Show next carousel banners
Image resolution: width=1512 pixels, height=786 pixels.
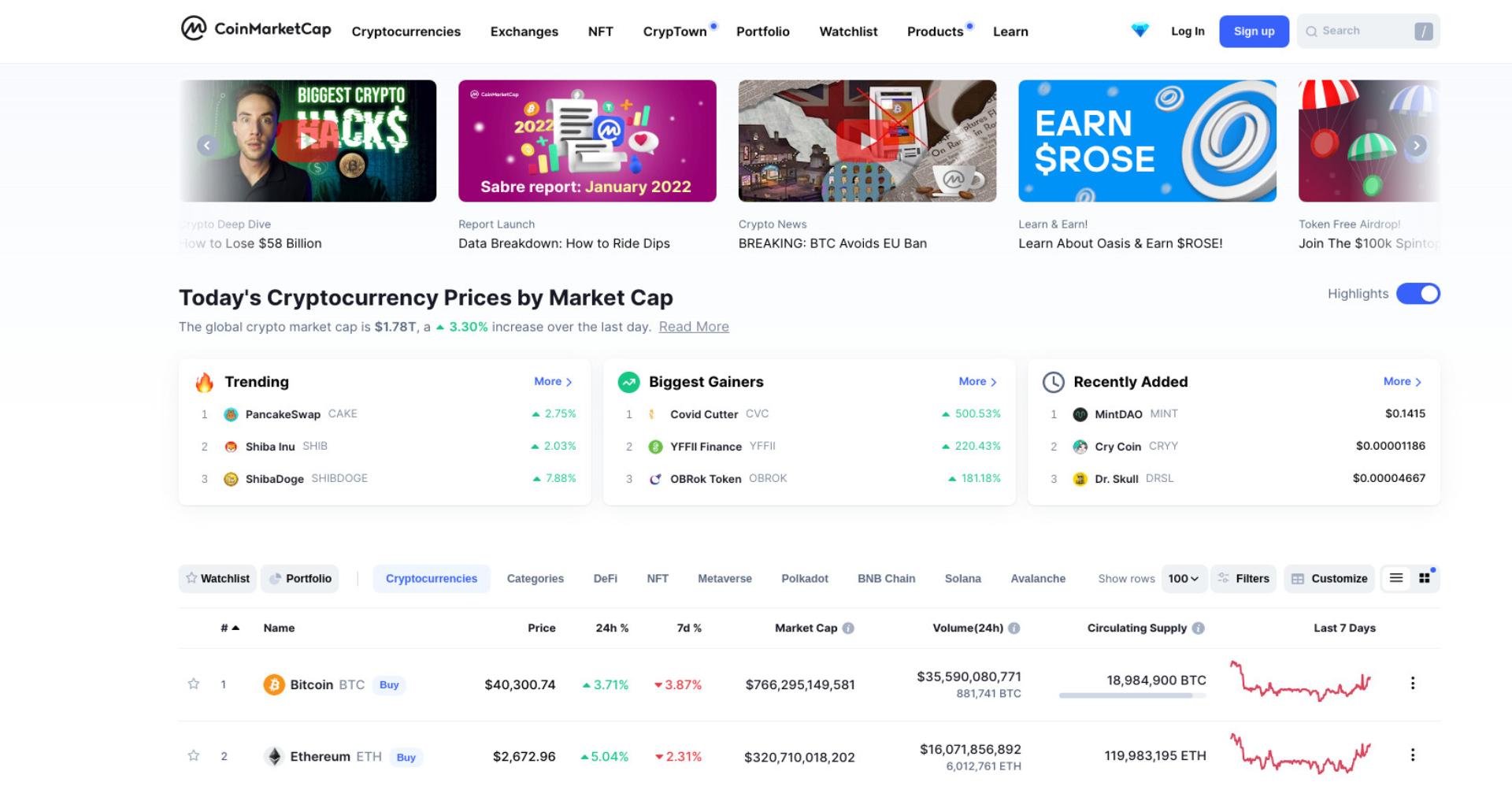click(1416, 145)
